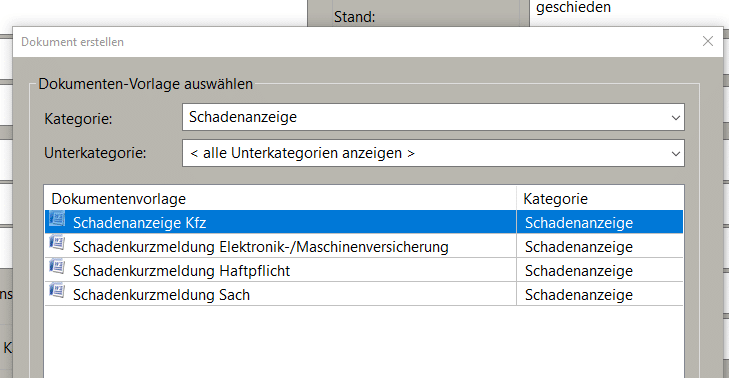The image size is (729, 378).
Task: Click the document icon beside Schadenanzeige Kfz
Action: [x=57, y=219]
